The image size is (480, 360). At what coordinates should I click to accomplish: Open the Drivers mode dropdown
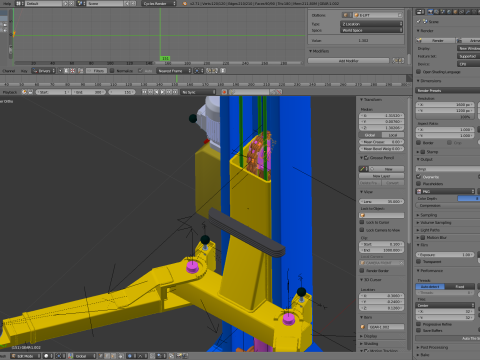[44, 71]
